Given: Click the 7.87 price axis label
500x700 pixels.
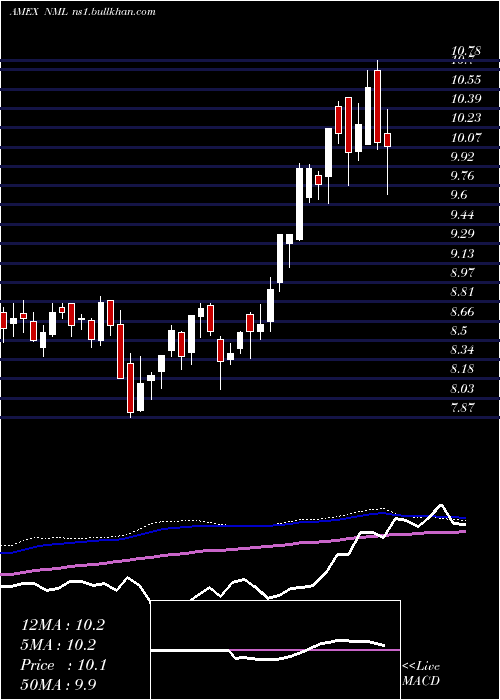Looking at the screenshot, I should [463, 408].
